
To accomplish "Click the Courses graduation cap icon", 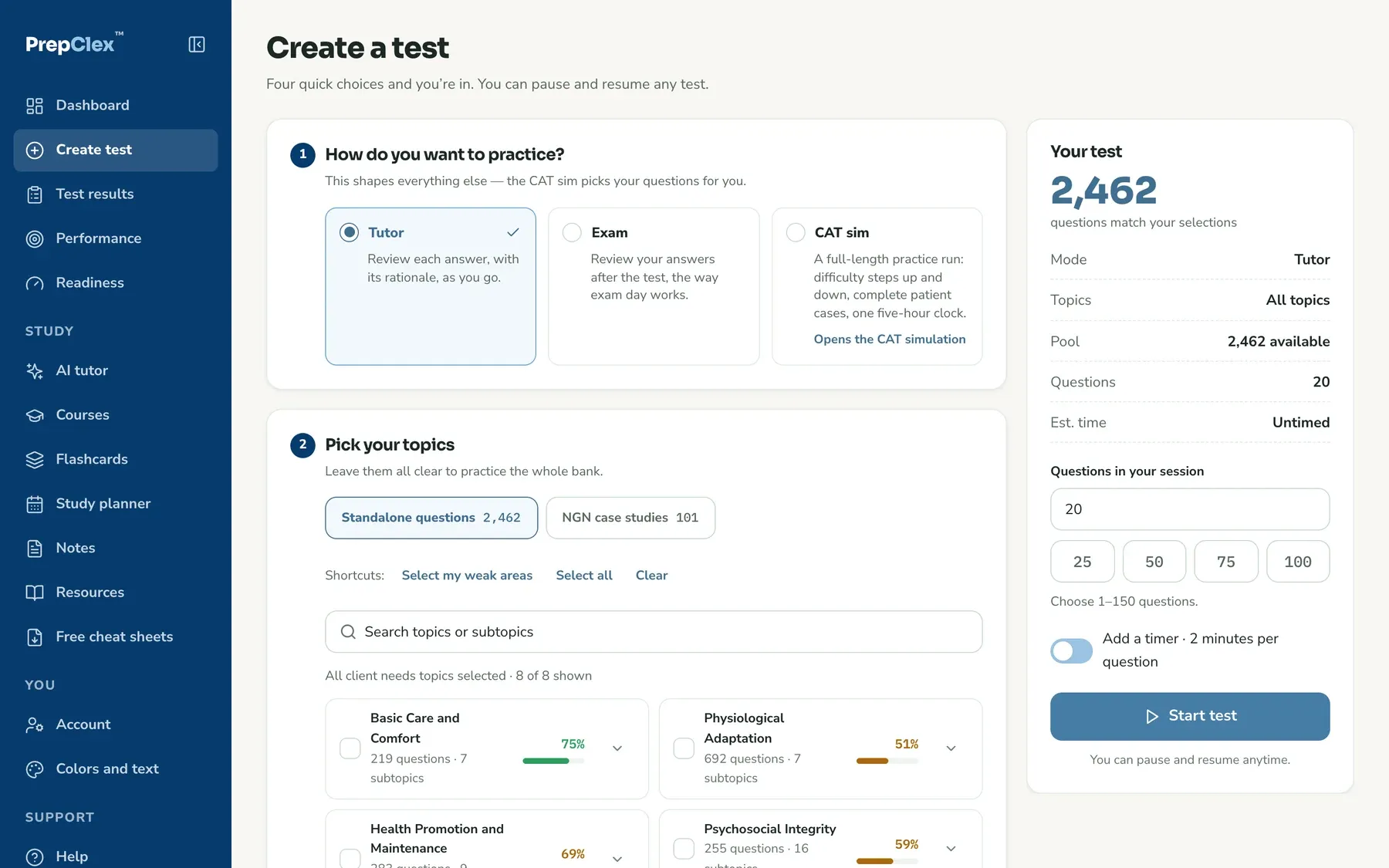I will (35, 415).
